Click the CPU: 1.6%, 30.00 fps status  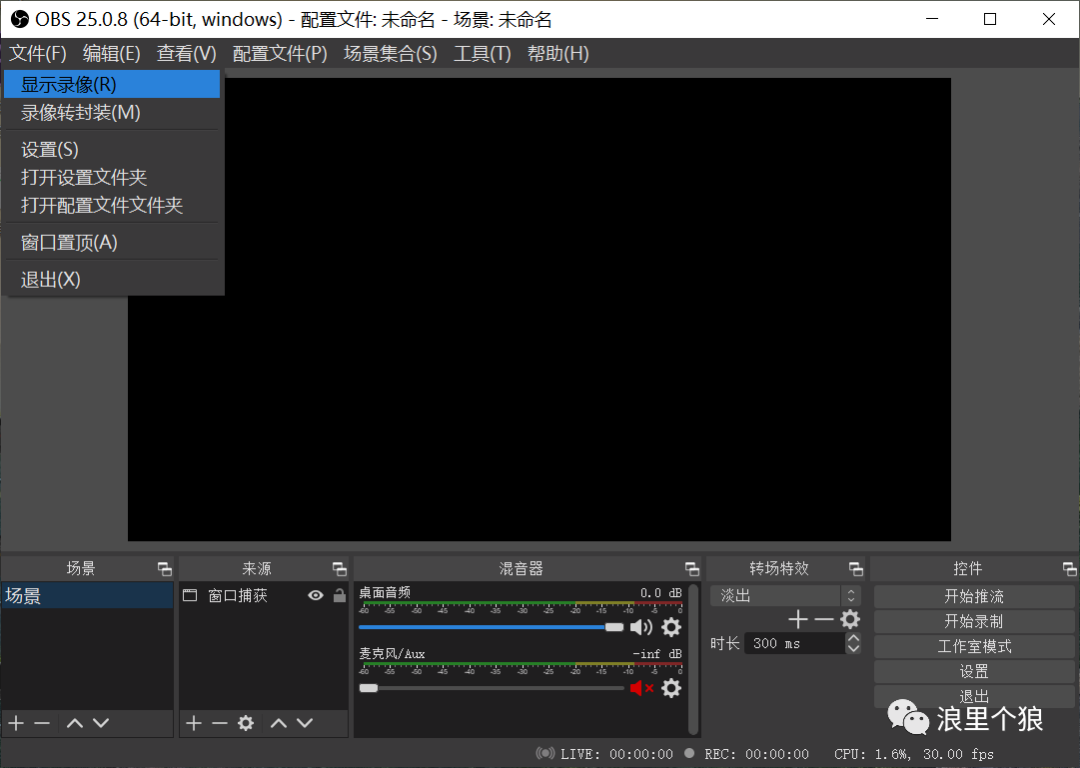pos(914,754)
